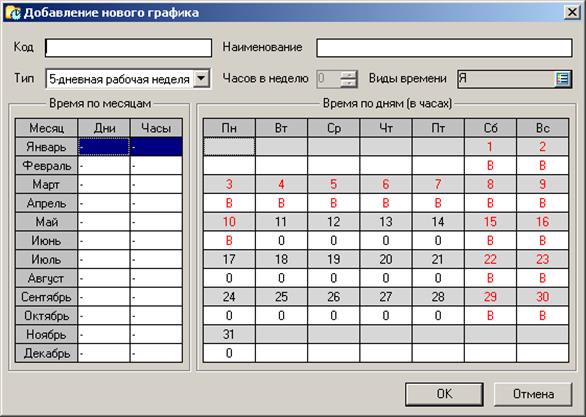Viewport: 586px width, 417px height.
Task: Click the Вс weekday column header
Action: [543, 128]
